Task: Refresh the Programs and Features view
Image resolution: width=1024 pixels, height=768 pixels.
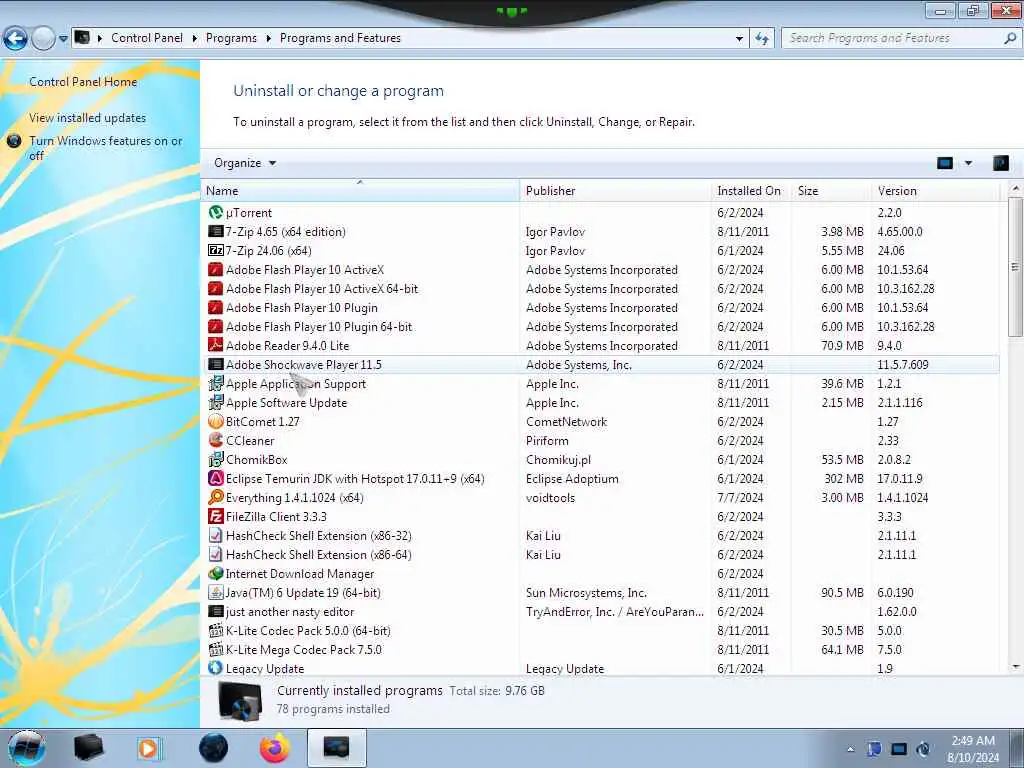Action: (x=761, y=39)
